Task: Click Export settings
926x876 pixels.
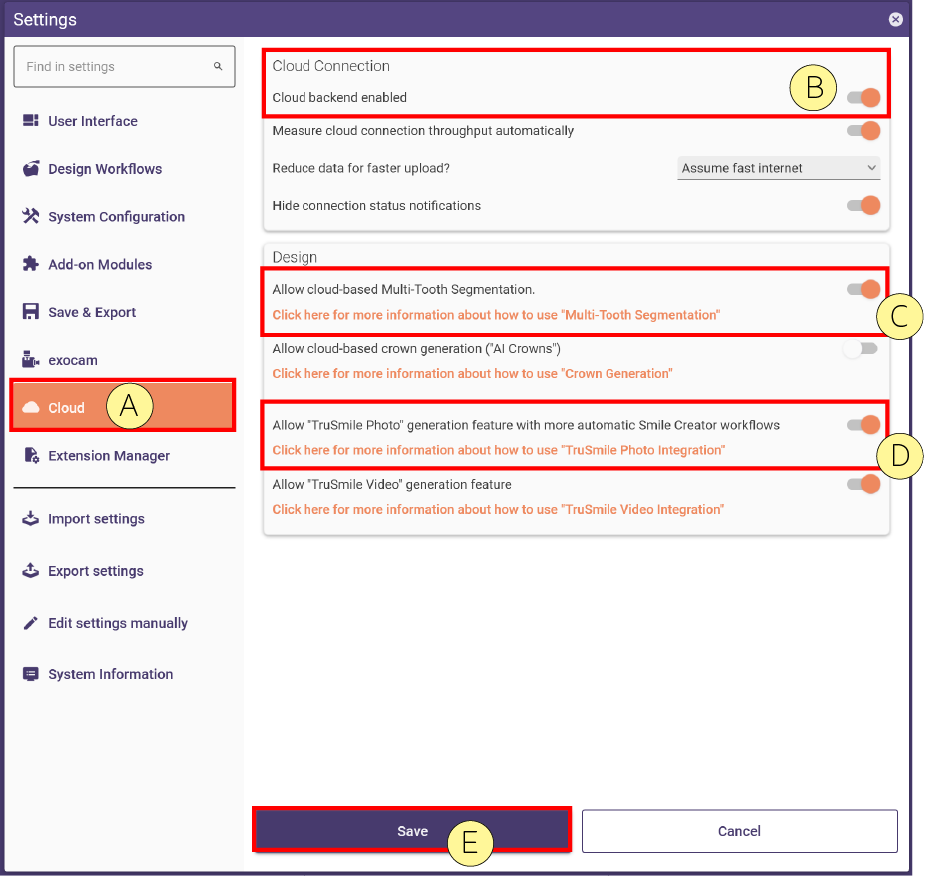Action: [96, 571]
